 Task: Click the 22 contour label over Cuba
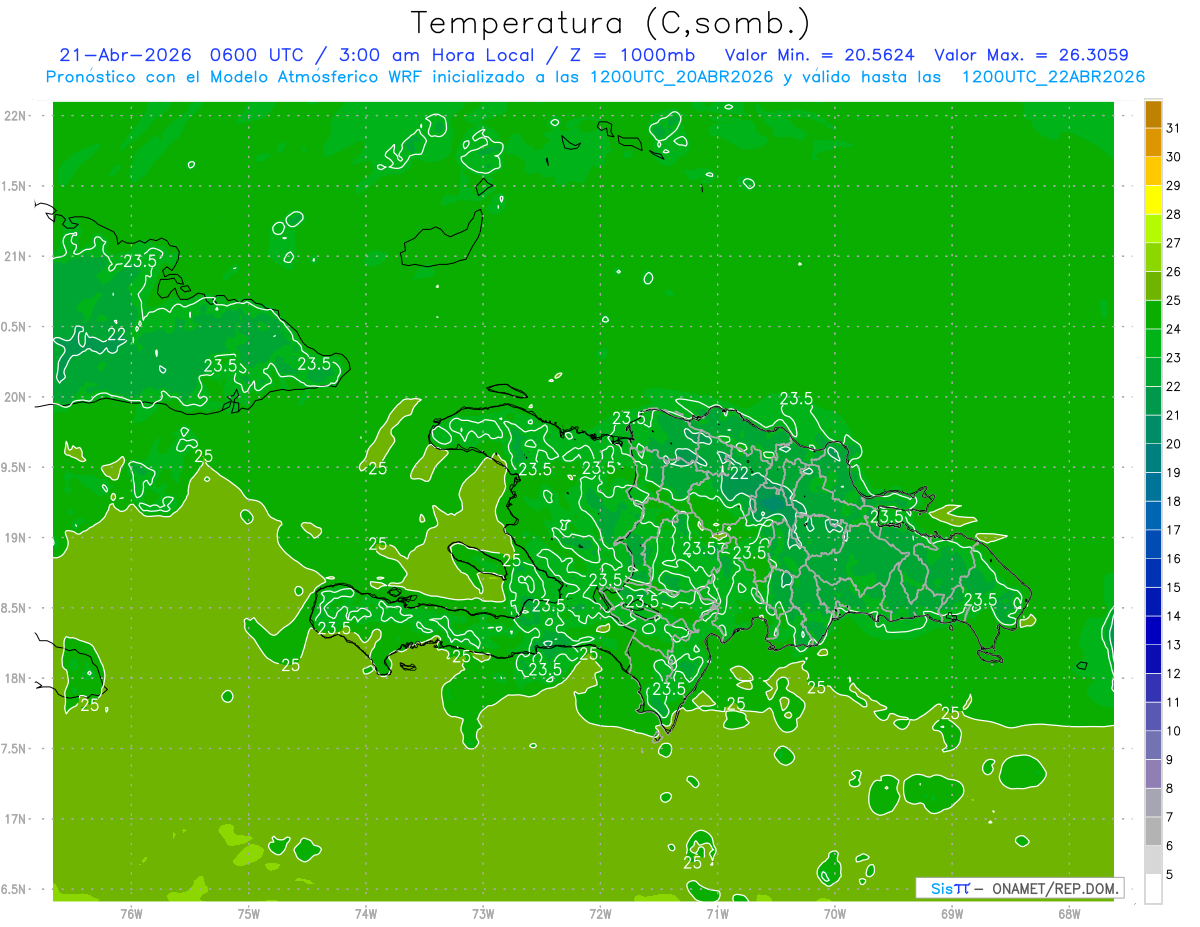(116, 334)
